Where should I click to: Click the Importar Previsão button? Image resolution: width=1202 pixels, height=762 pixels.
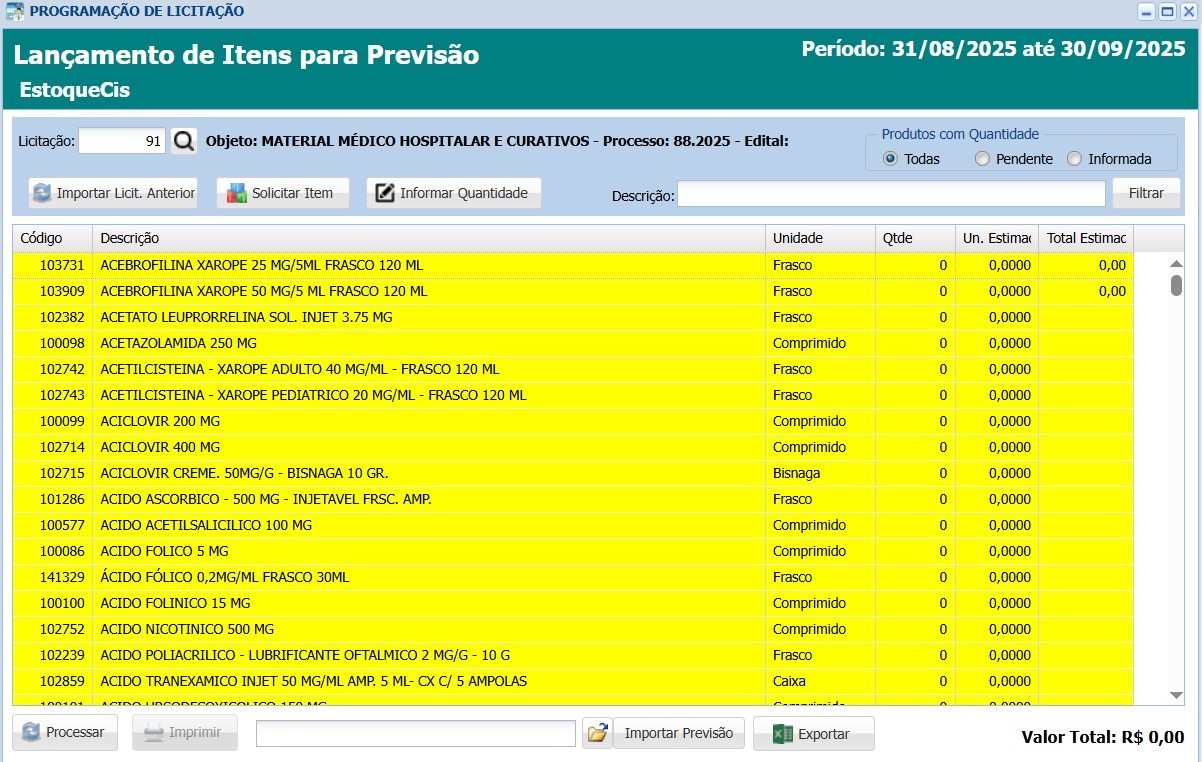pyautogui.click(x=679, y=733)
